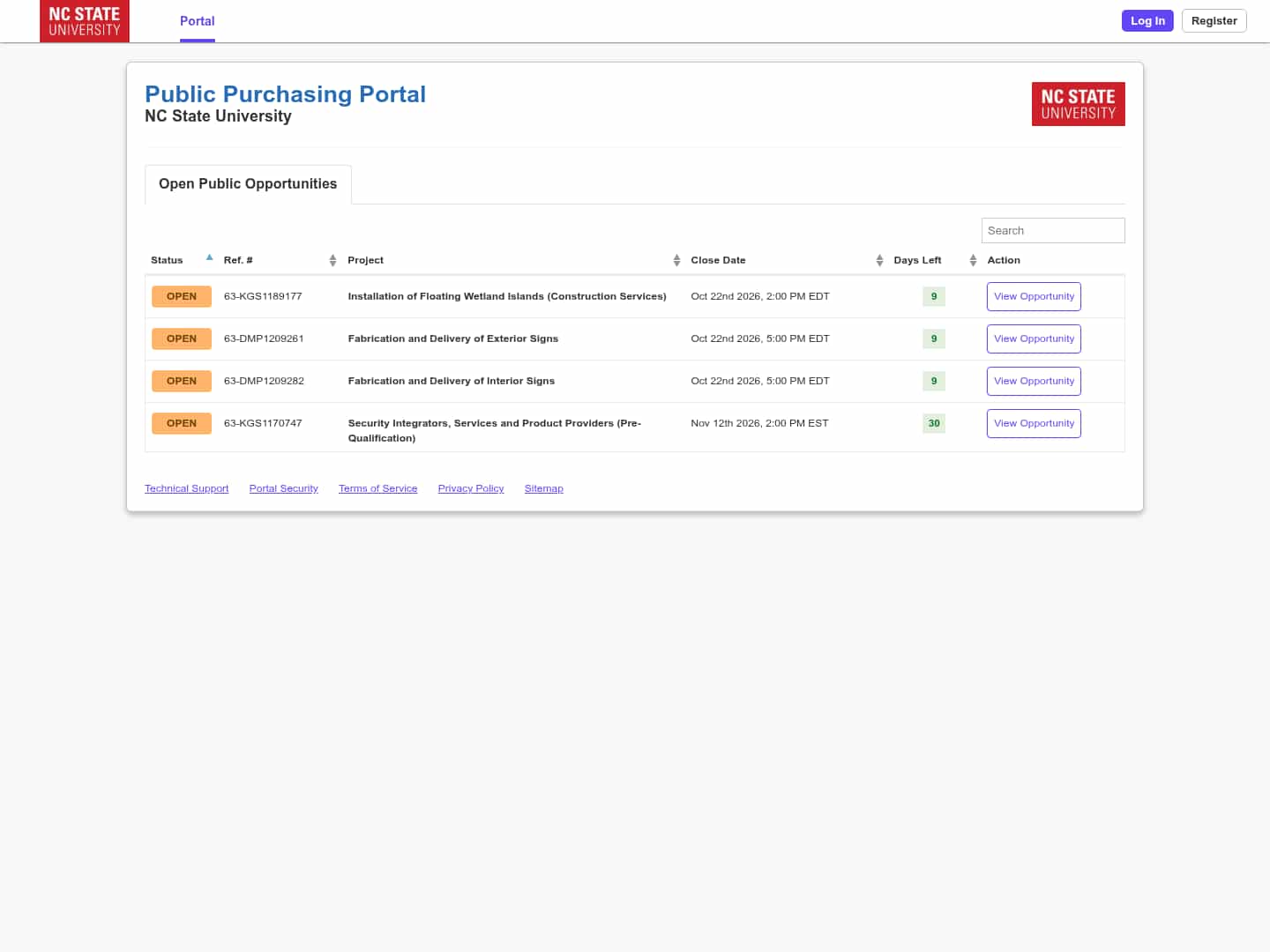
Task: Sort table by Close Date arrows
Action: (x=879, y=260)
